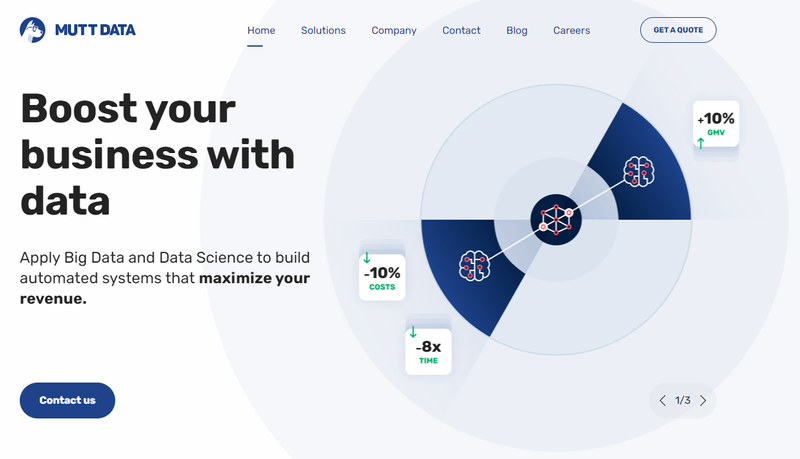Go to the Contact page link
Viewport: 800px width, 459px height.
tap(461, 31)
